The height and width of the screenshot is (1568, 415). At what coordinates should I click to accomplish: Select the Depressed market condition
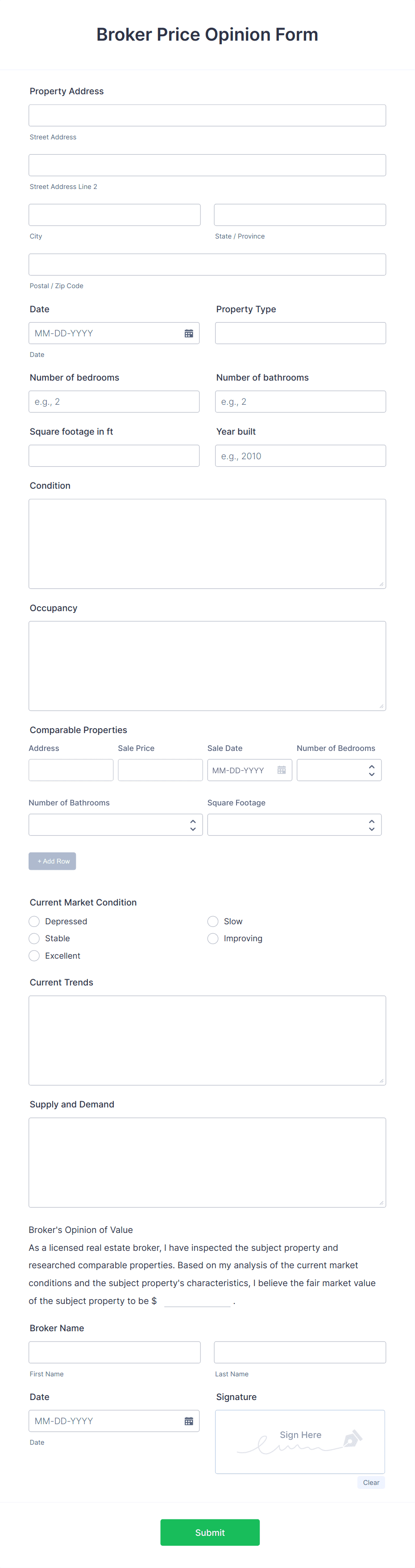click(35, 922)
